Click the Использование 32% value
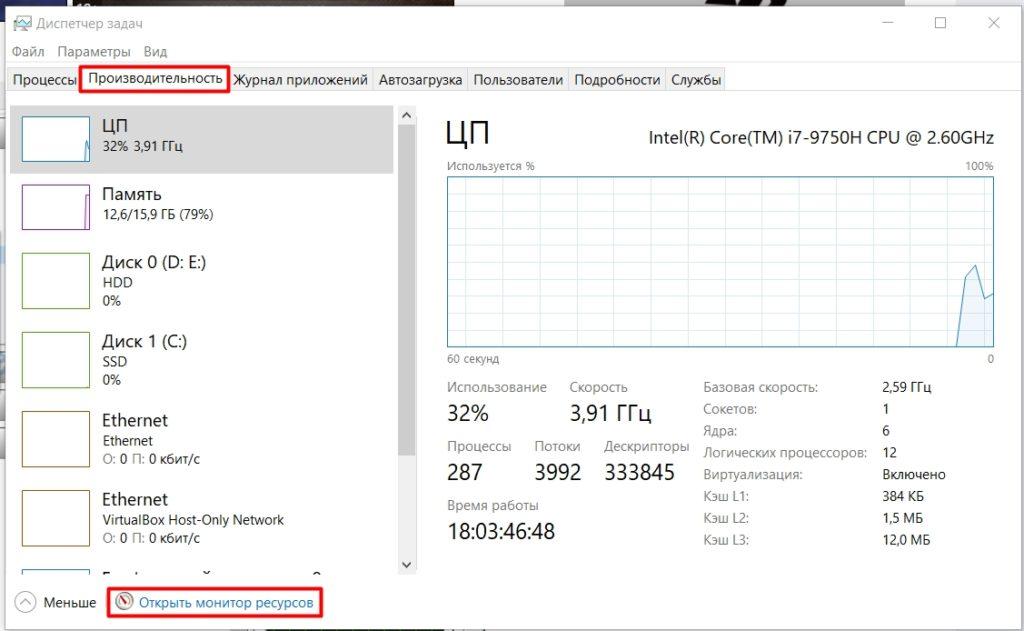This screenshot has width=1024, height=631. point(468,413)
